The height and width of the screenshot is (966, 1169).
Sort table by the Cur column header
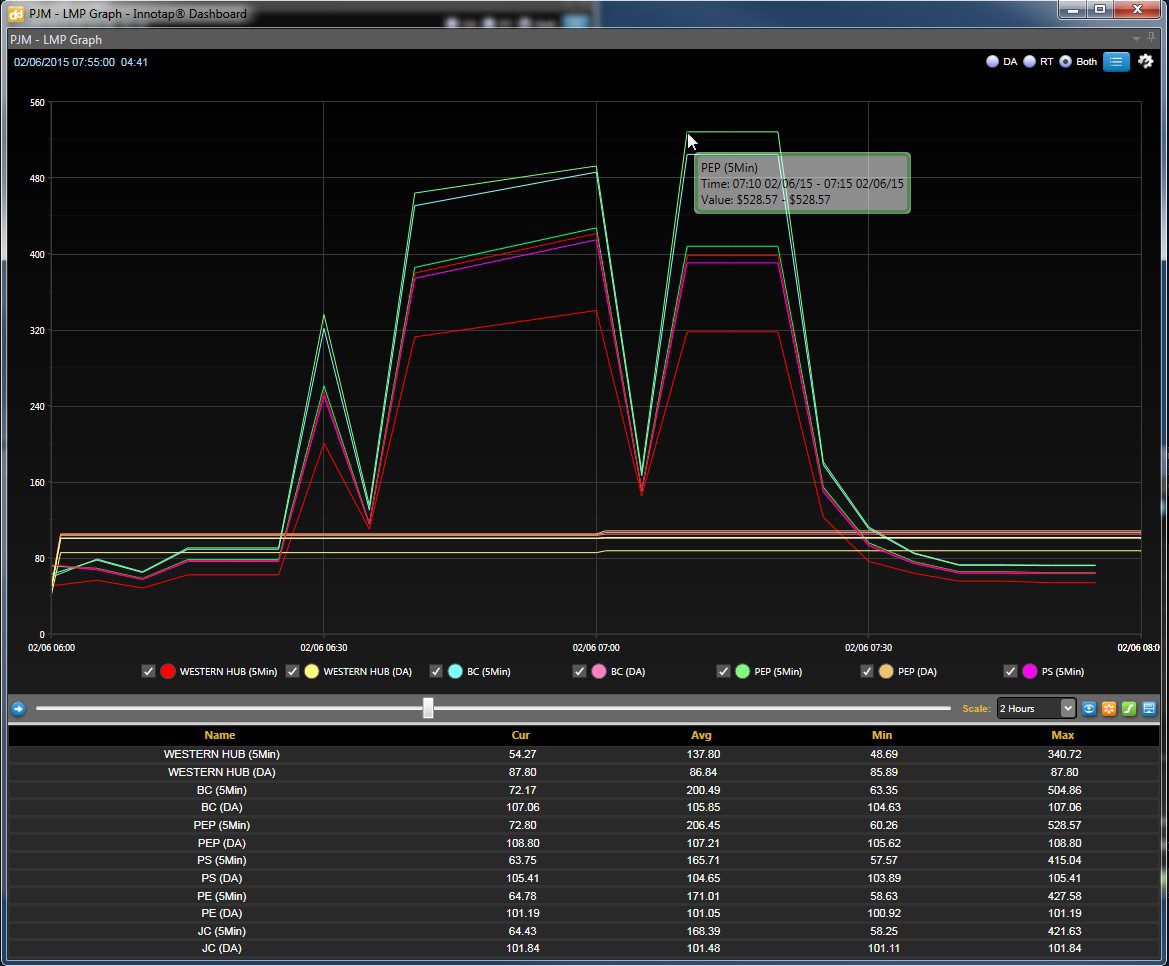click(520, 735)
